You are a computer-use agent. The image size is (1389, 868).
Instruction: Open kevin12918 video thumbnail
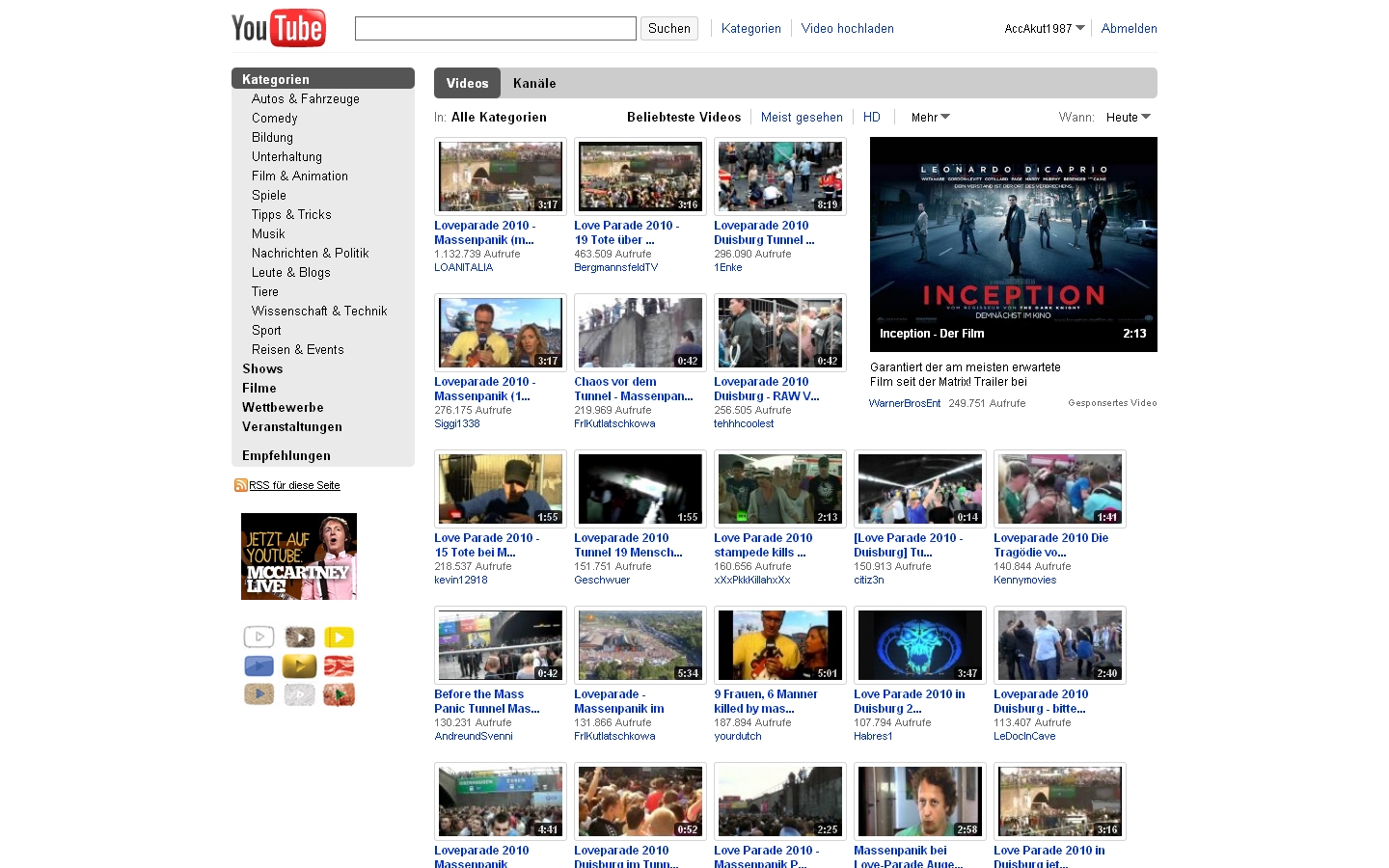[501, 489]
